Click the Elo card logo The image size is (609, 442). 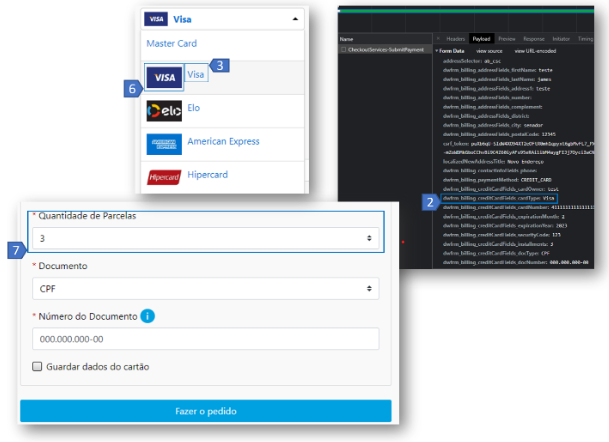point(164,111)
